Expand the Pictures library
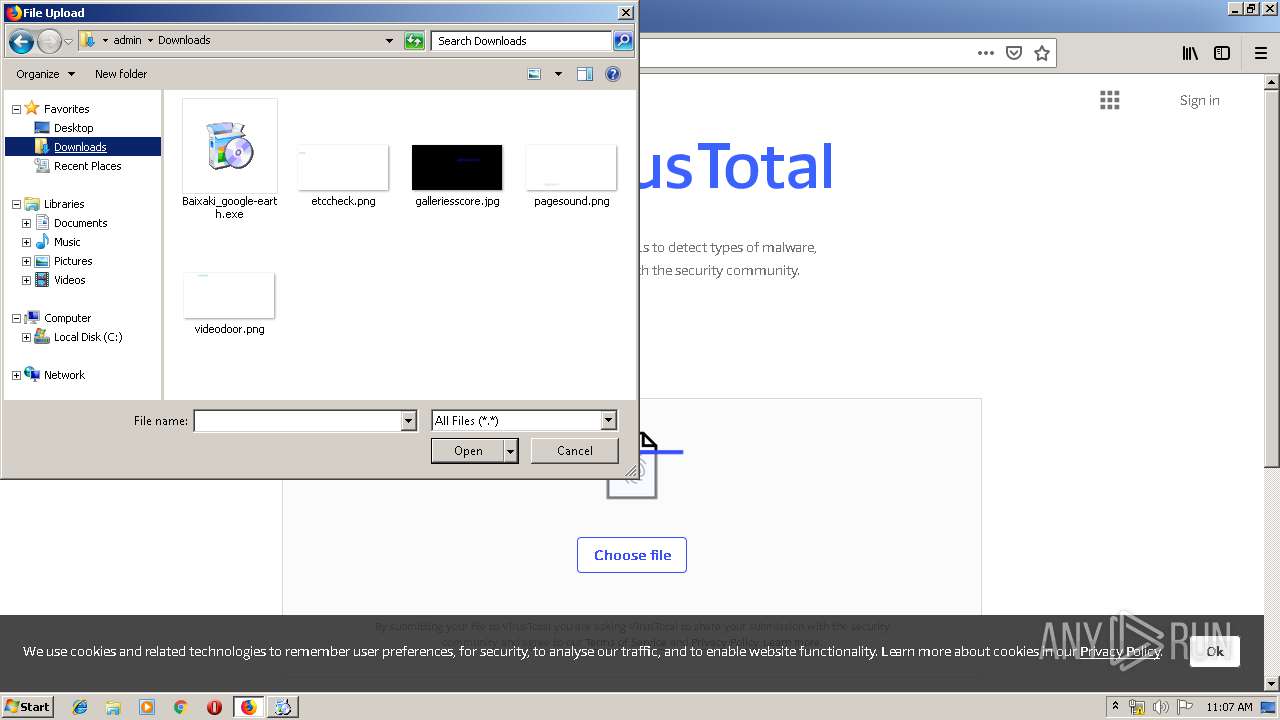 (26, 261)
